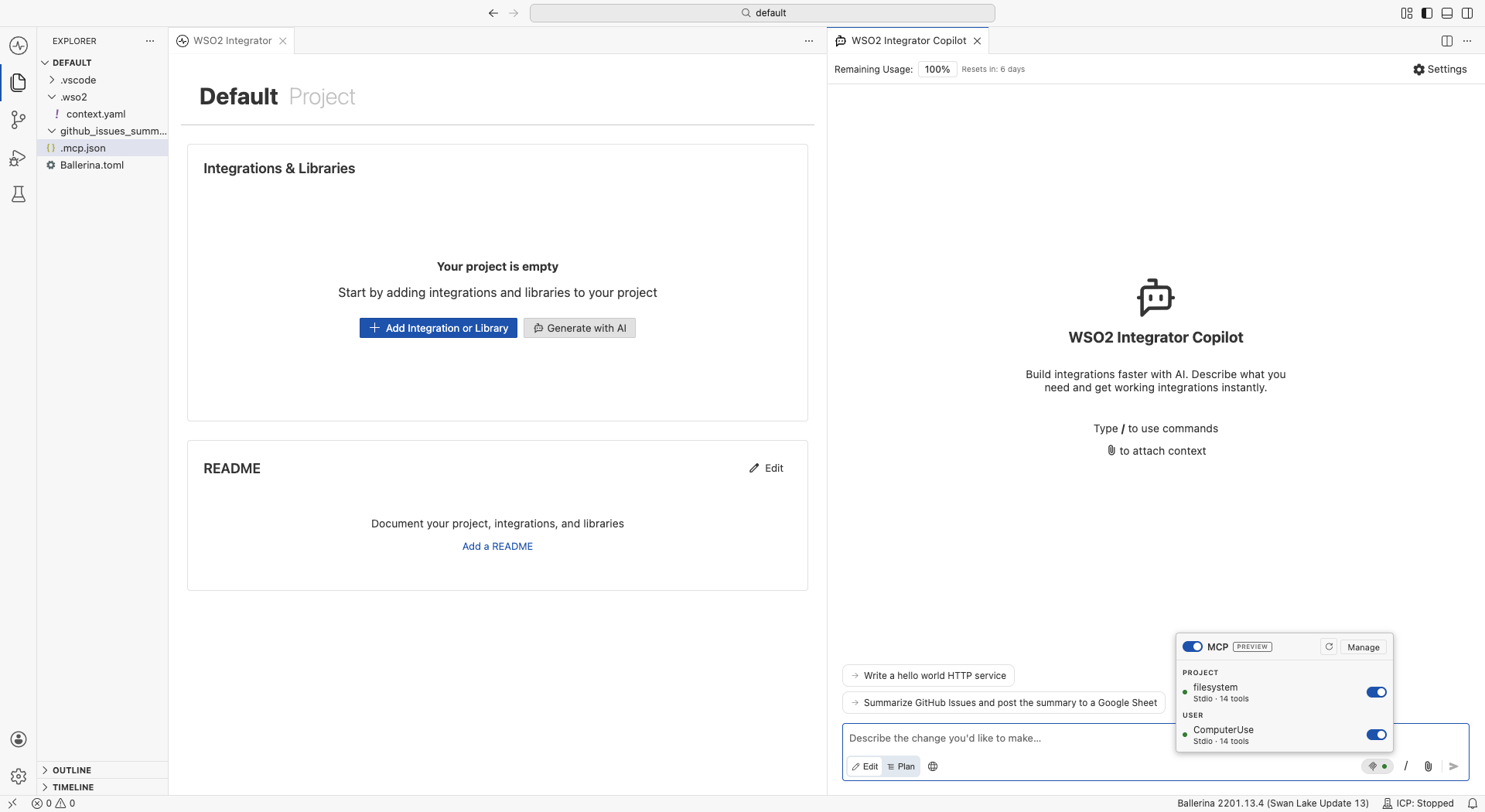The width and height of the screenshot is (1485, 812).
Task: Open more actions for WSO2 Integrator editor
Action: point(809,41)
